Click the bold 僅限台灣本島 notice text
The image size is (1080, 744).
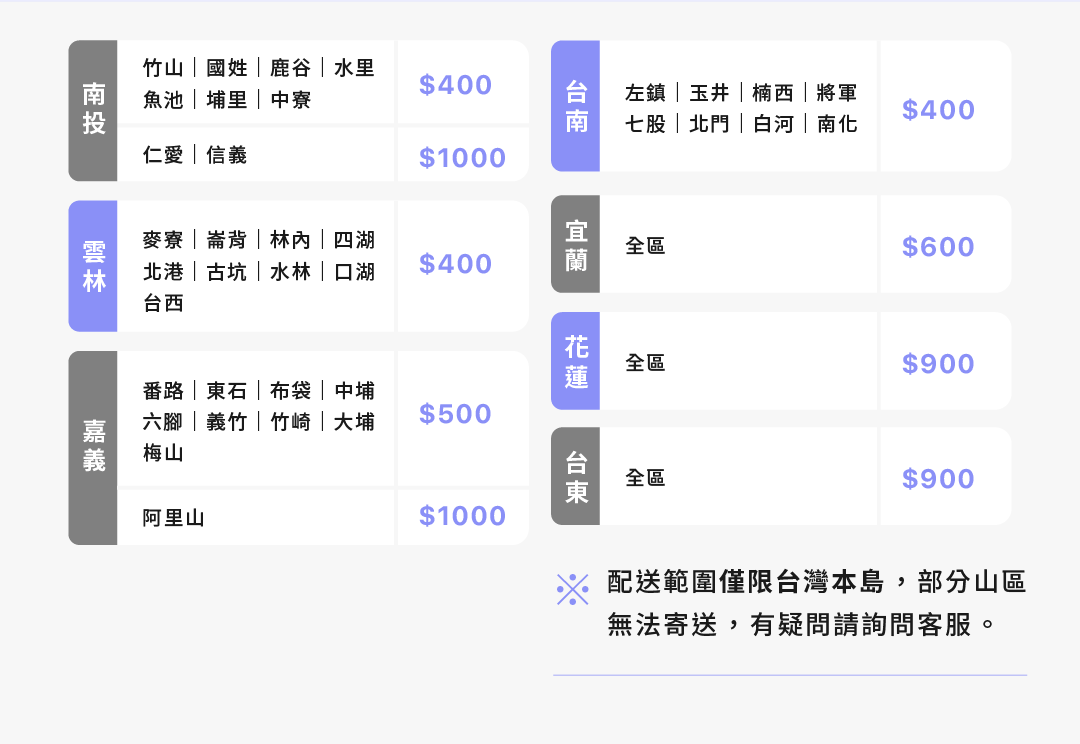coord(802,582)
